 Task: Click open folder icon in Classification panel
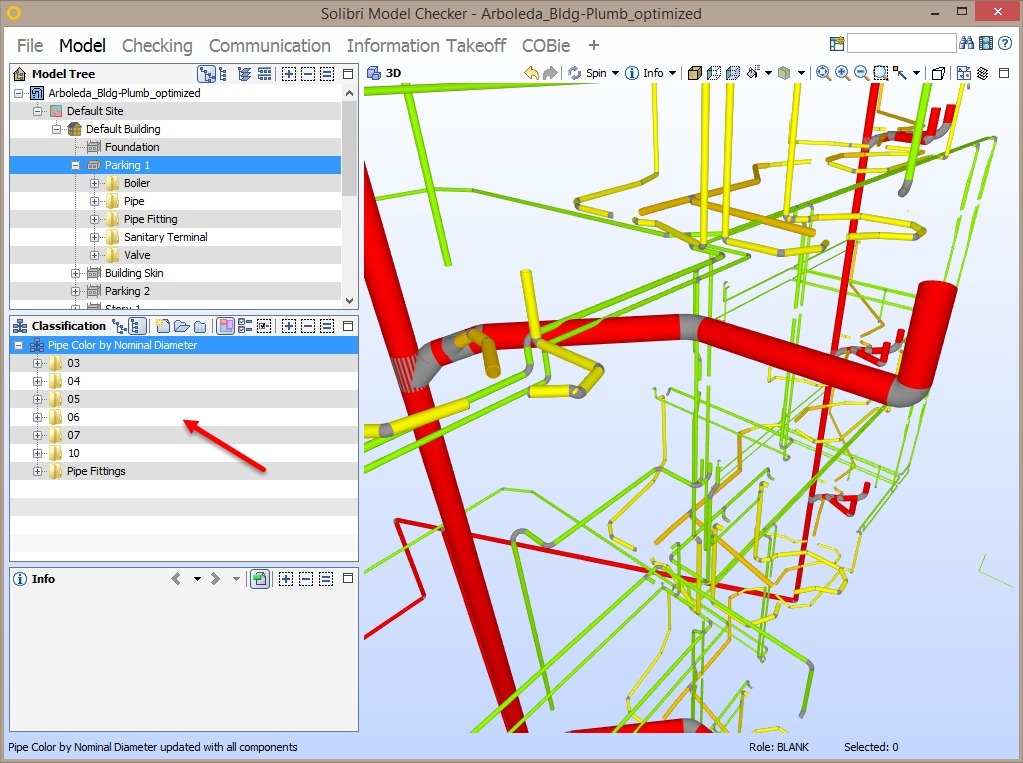(x=181, y=326)
